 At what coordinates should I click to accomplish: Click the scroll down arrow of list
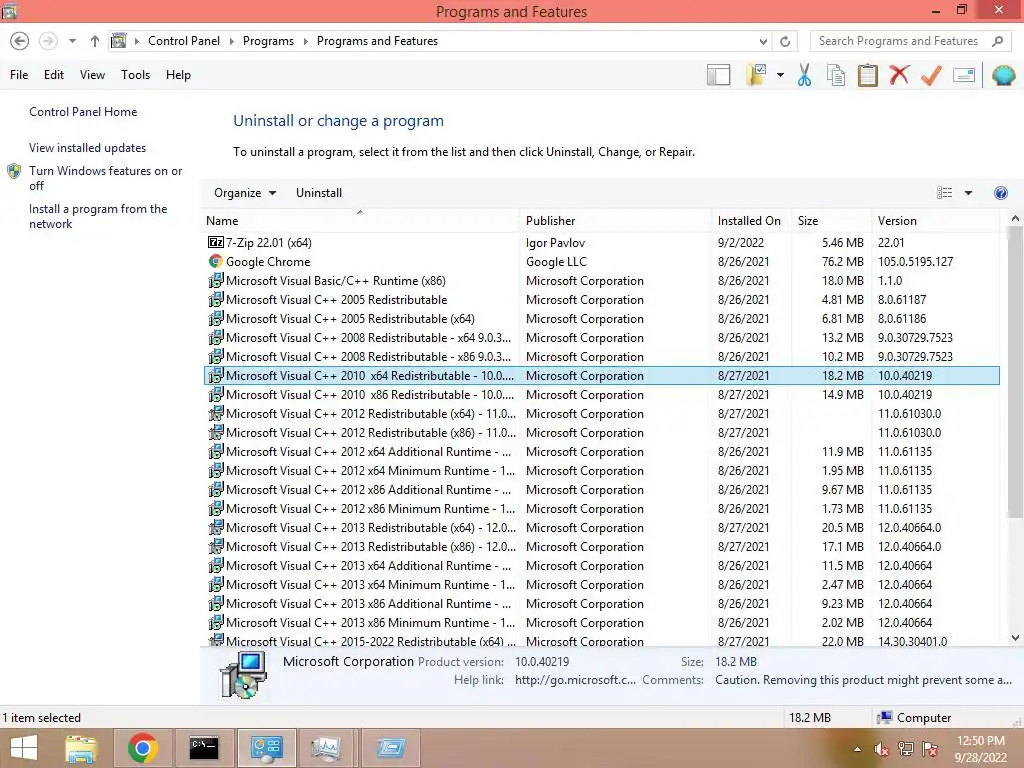[x=1015, y=638]
